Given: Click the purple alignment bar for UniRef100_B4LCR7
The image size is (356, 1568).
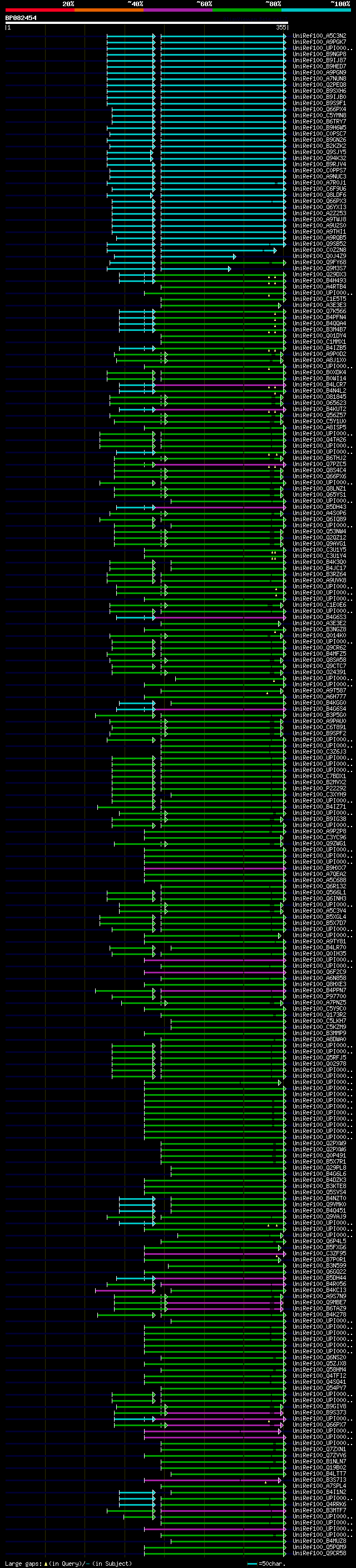Looking at the screenshot, I should point(220,385).
